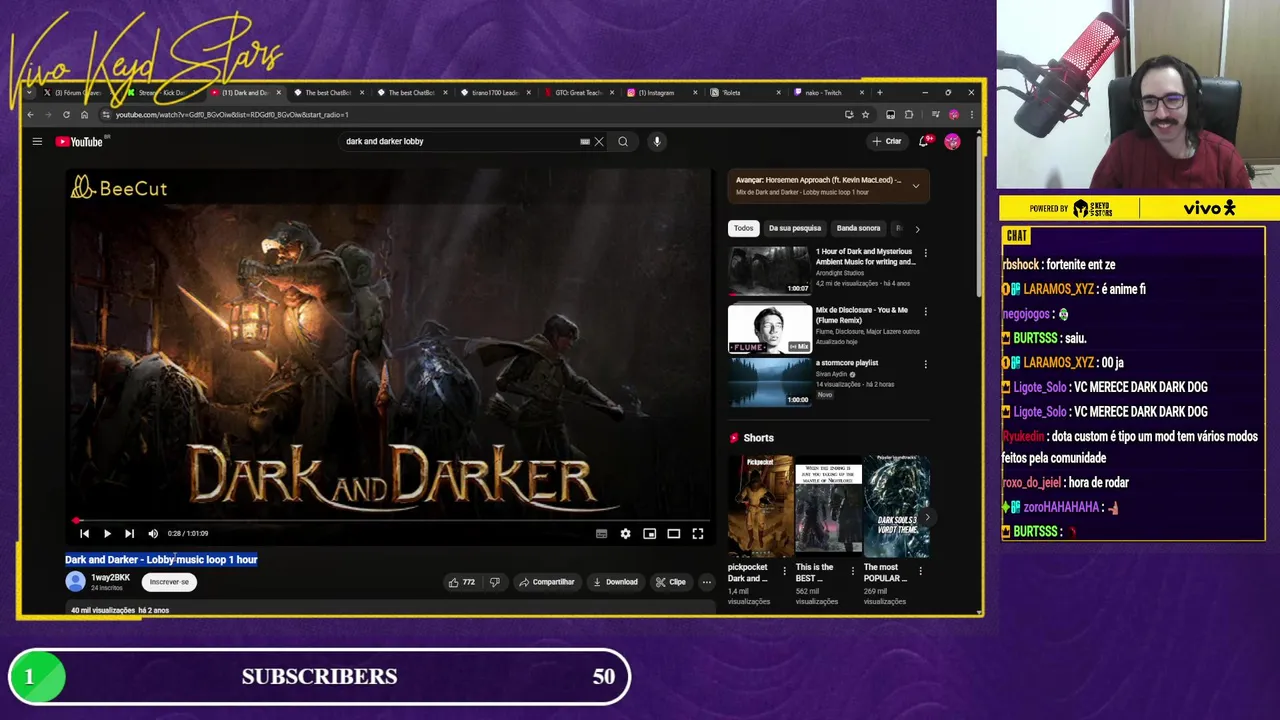This screenshot has height=720, width=1280.
Task: Open browser home button
Action: (84, 115)
